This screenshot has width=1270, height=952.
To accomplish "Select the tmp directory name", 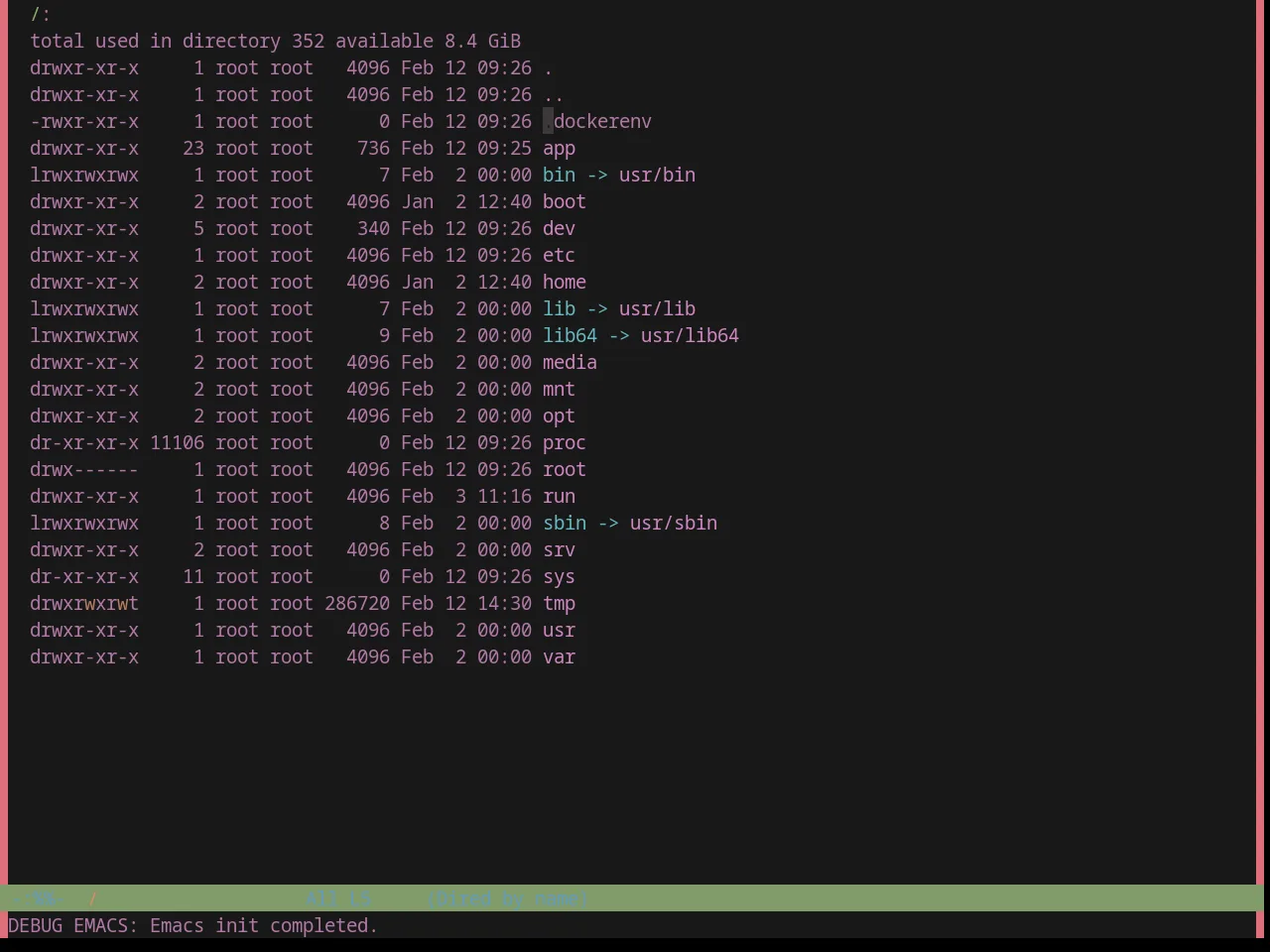I will [x=559, y=603].
